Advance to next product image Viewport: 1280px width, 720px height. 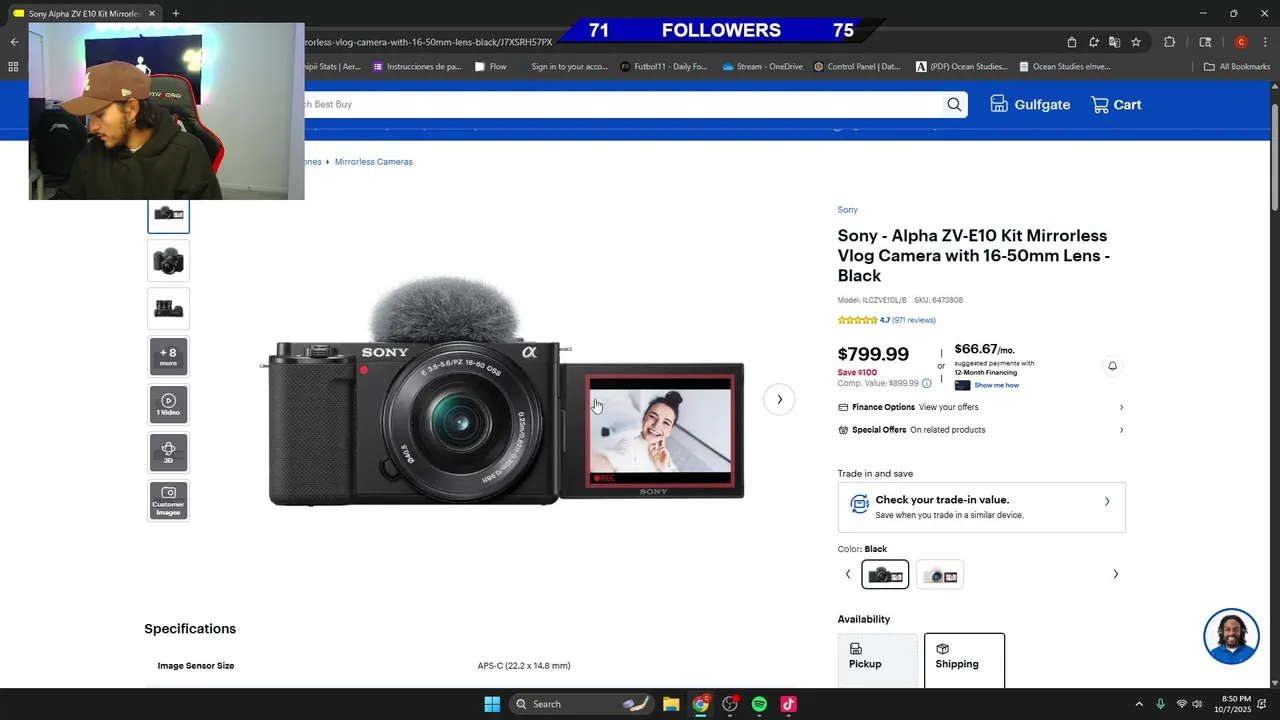point(779,399)
